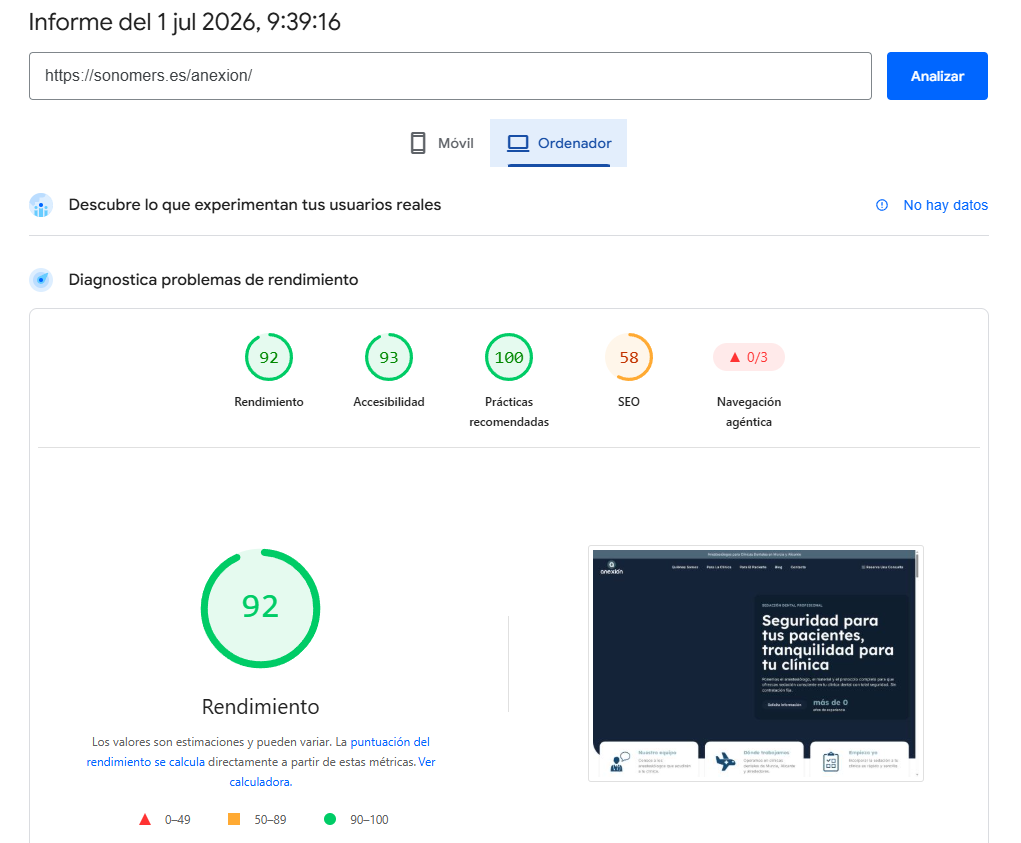Click the Prácticas recomendadas label
Viewport: 1021px width, 843px height.
509,411
